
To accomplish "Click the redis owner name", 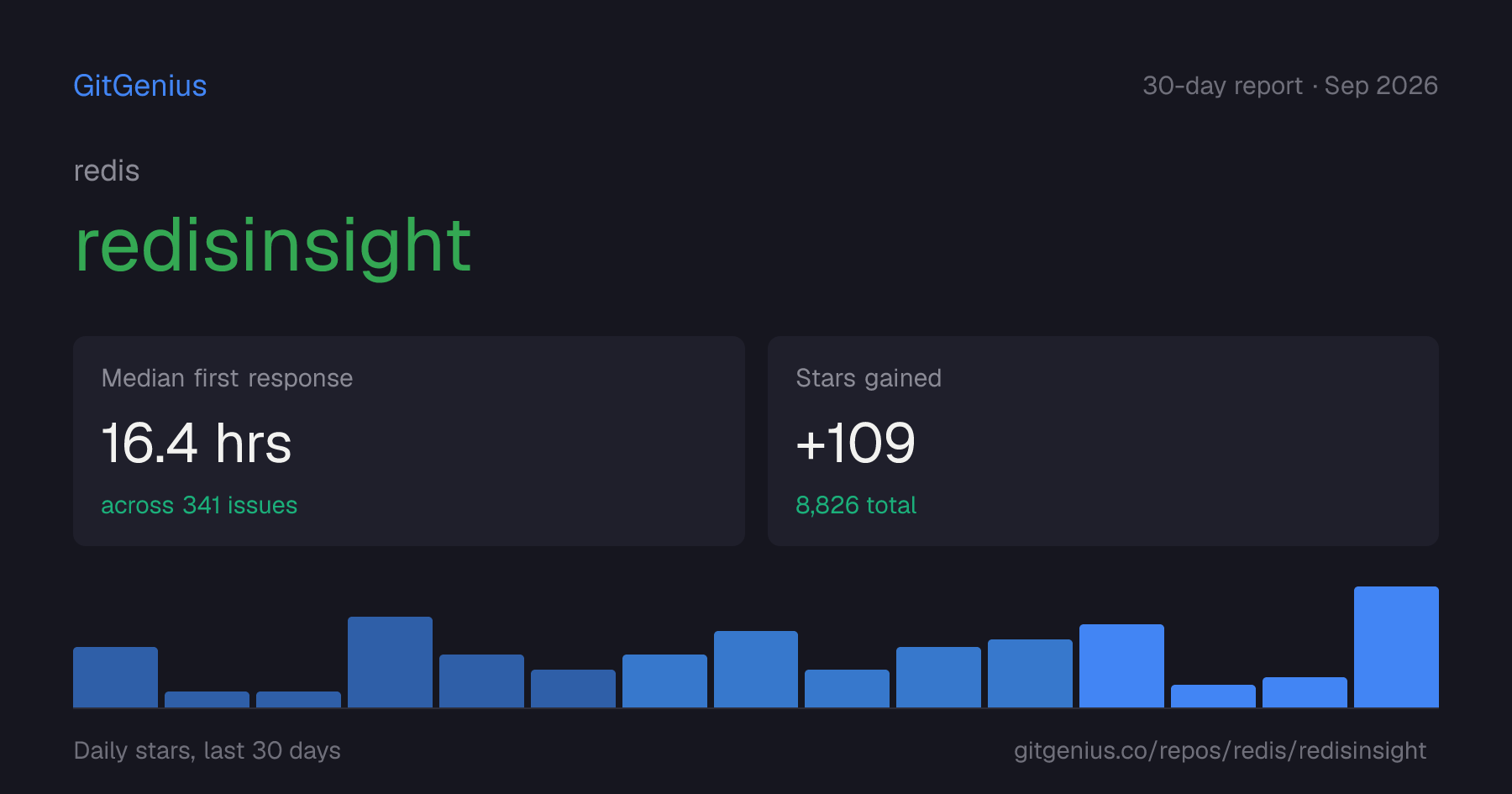I will click(x=107, y=171).
